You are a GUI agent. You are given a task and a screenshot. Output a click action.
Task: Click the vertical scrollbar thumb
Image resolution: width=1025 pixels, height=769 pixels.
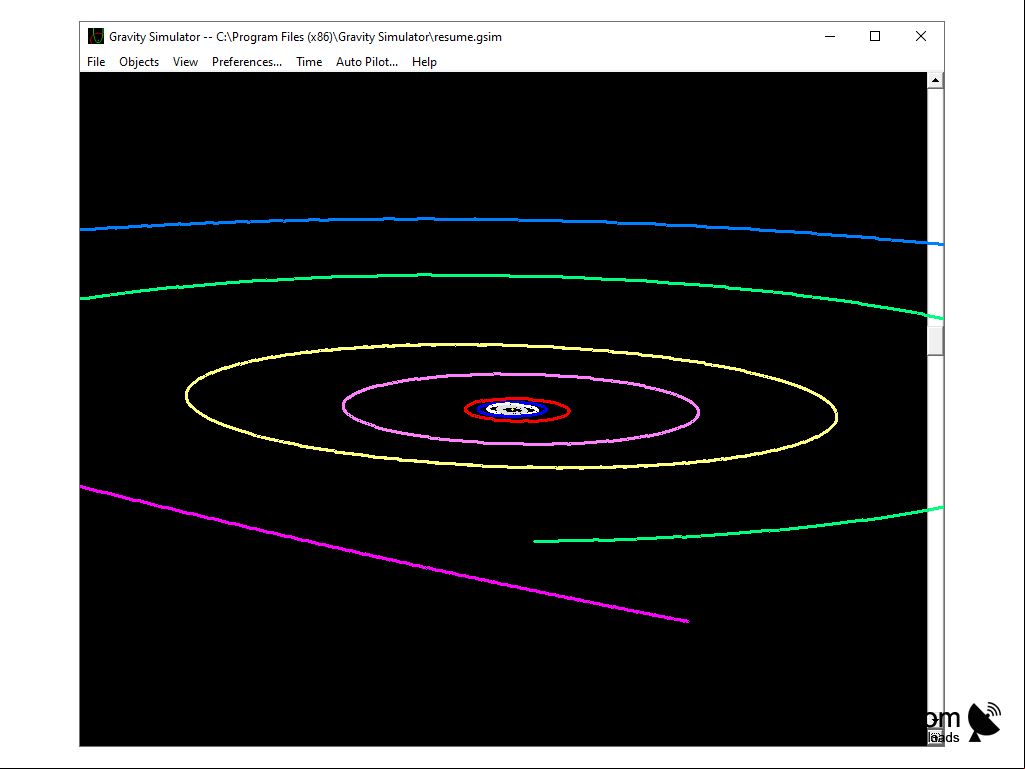click(x=935, y=340)
